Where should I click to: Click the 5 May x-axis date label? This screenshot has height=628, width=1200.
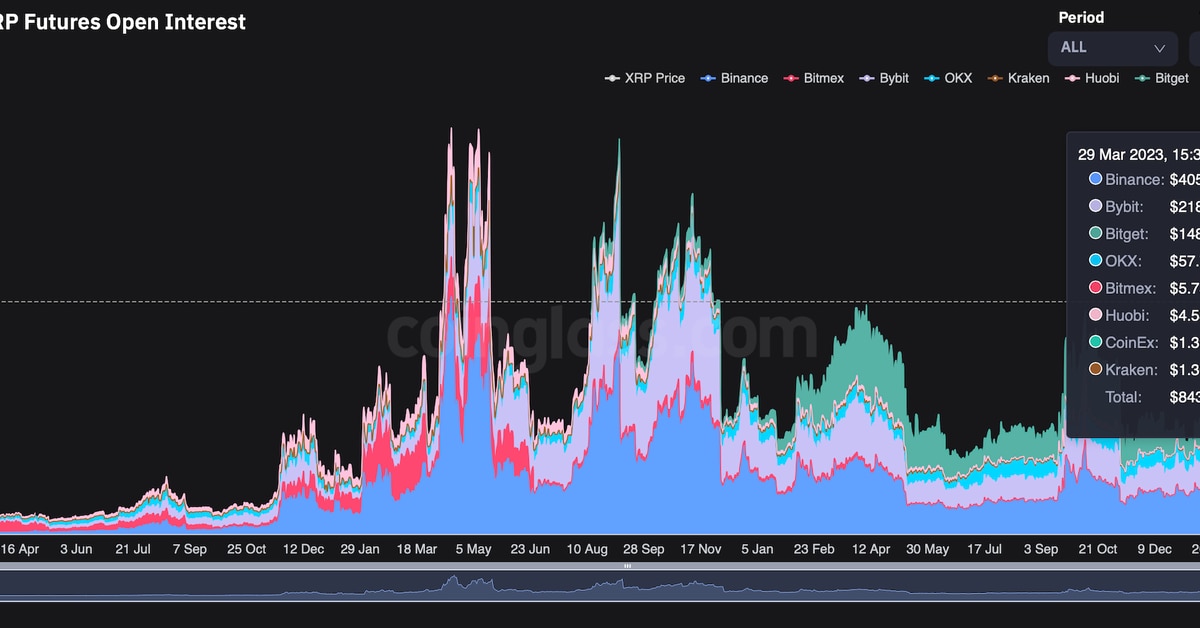tap(473, 549)
